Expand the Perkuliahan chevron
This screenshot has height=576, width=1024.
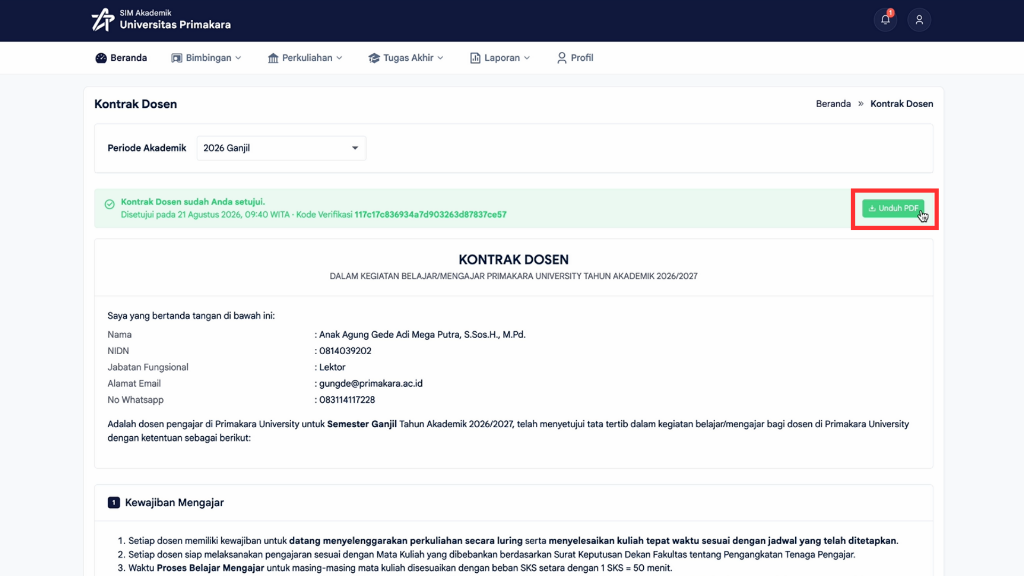(x=340, y=58)
